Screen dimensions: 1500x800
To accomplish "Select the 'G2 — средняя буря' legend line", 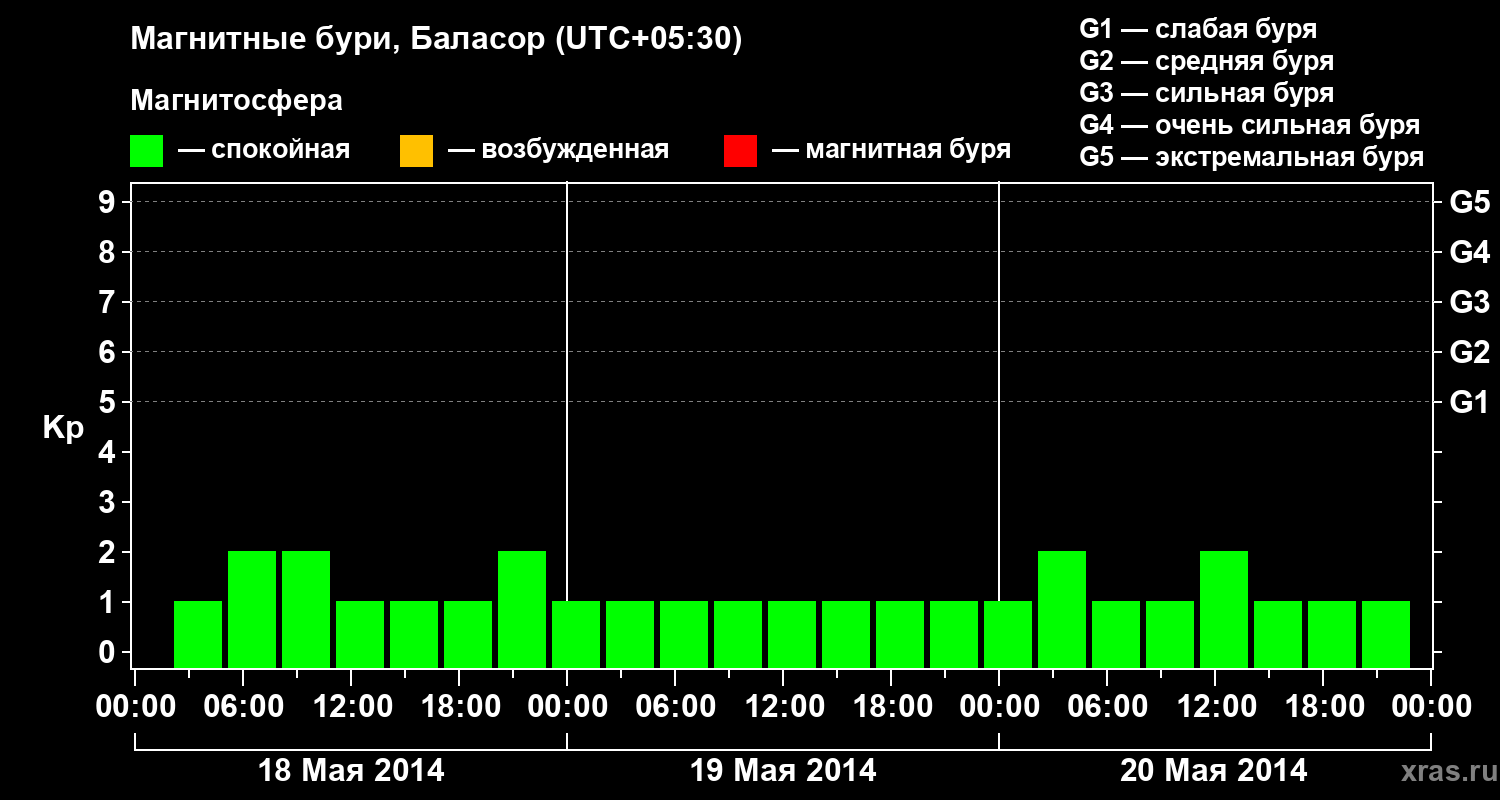I will [x=1207, y=61].
